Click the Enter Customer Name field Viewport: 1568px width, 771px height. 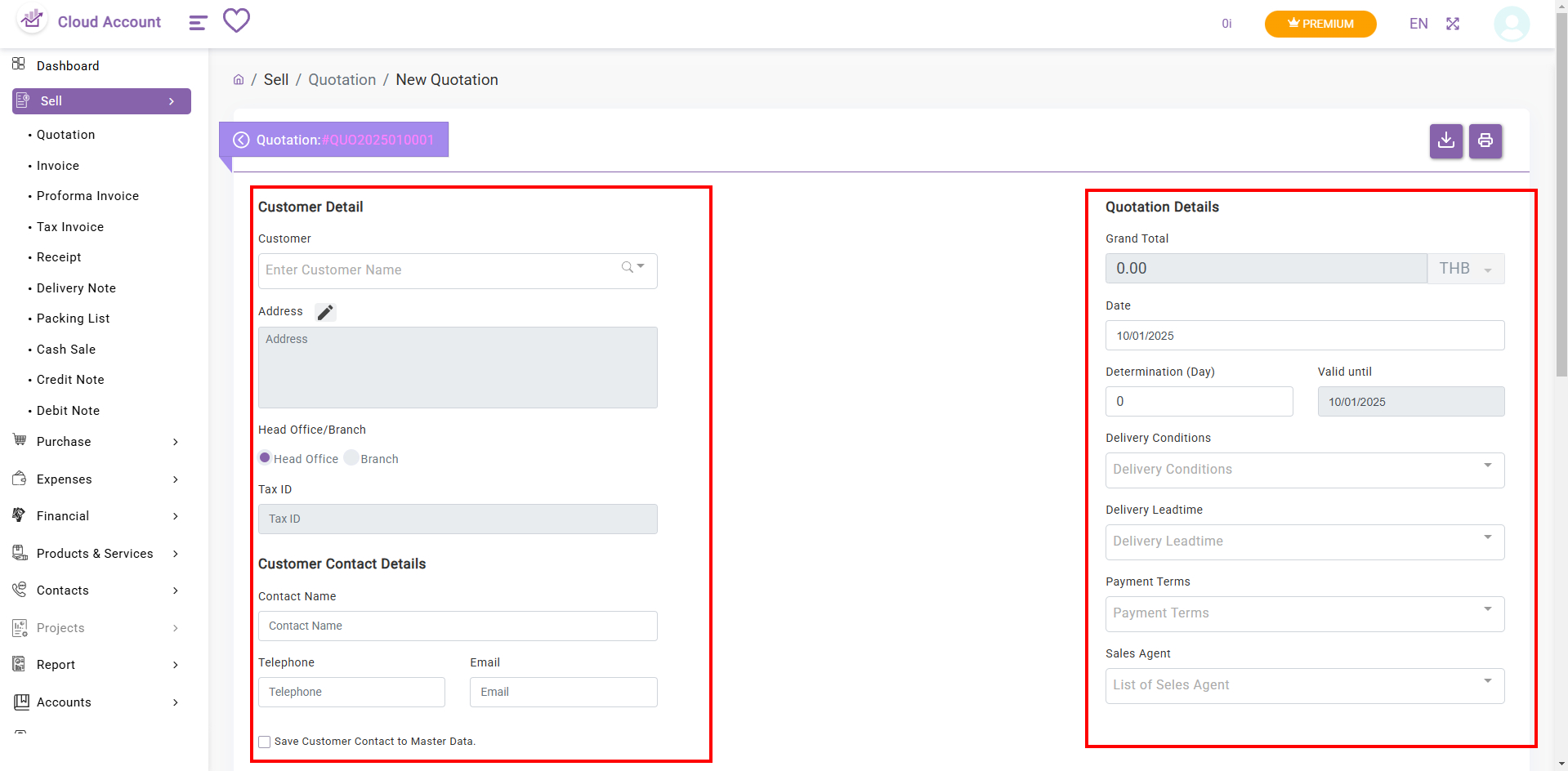tap(441, 270)
